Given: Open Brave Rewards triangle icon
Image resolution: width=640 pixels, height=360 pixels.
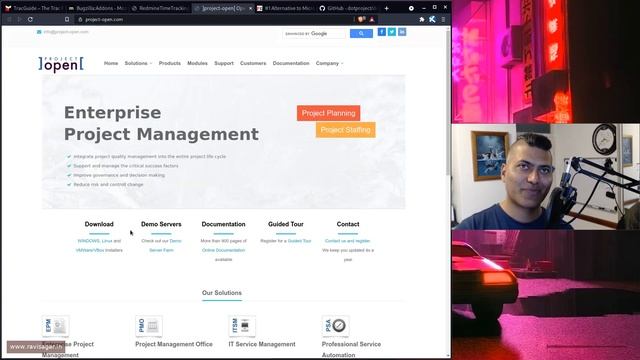Looking at the screenshot, I should 372,19.
